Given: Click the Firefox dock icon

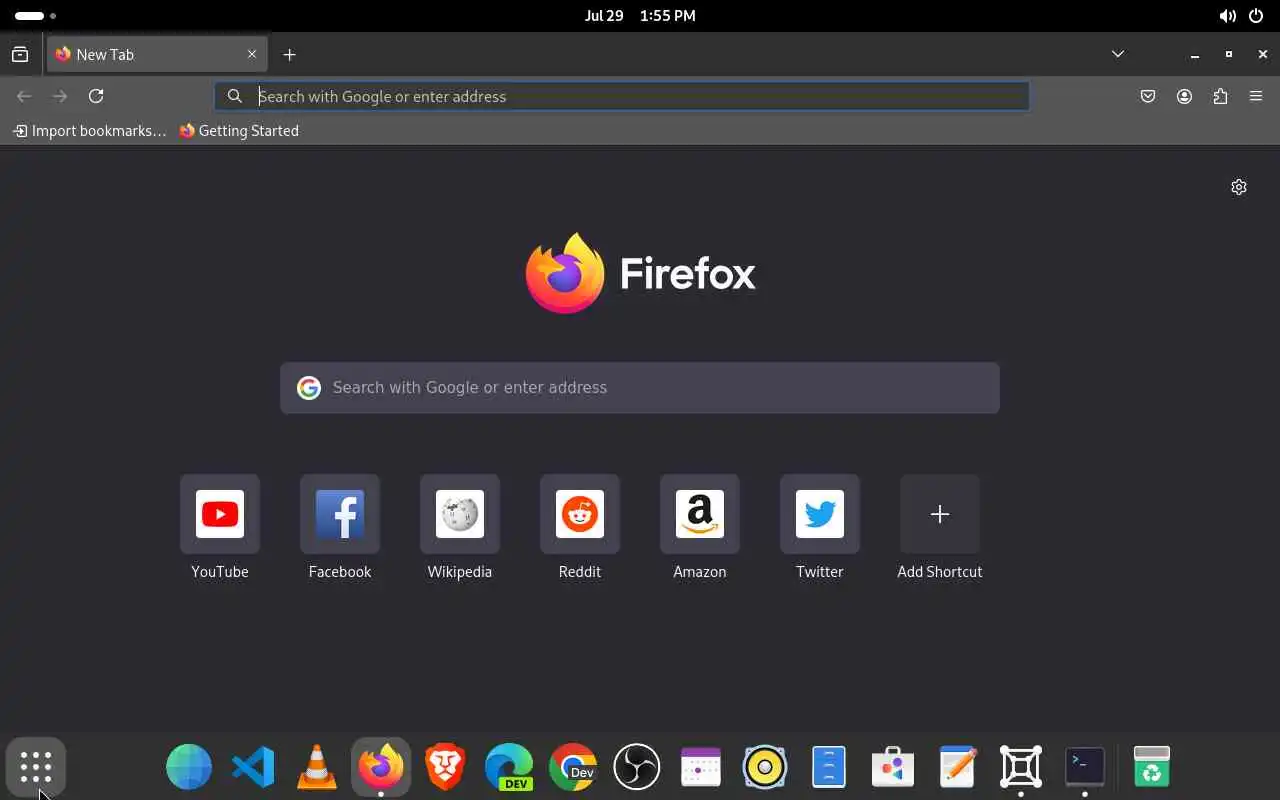Looking at the screenshot, I should click(381, 767).
